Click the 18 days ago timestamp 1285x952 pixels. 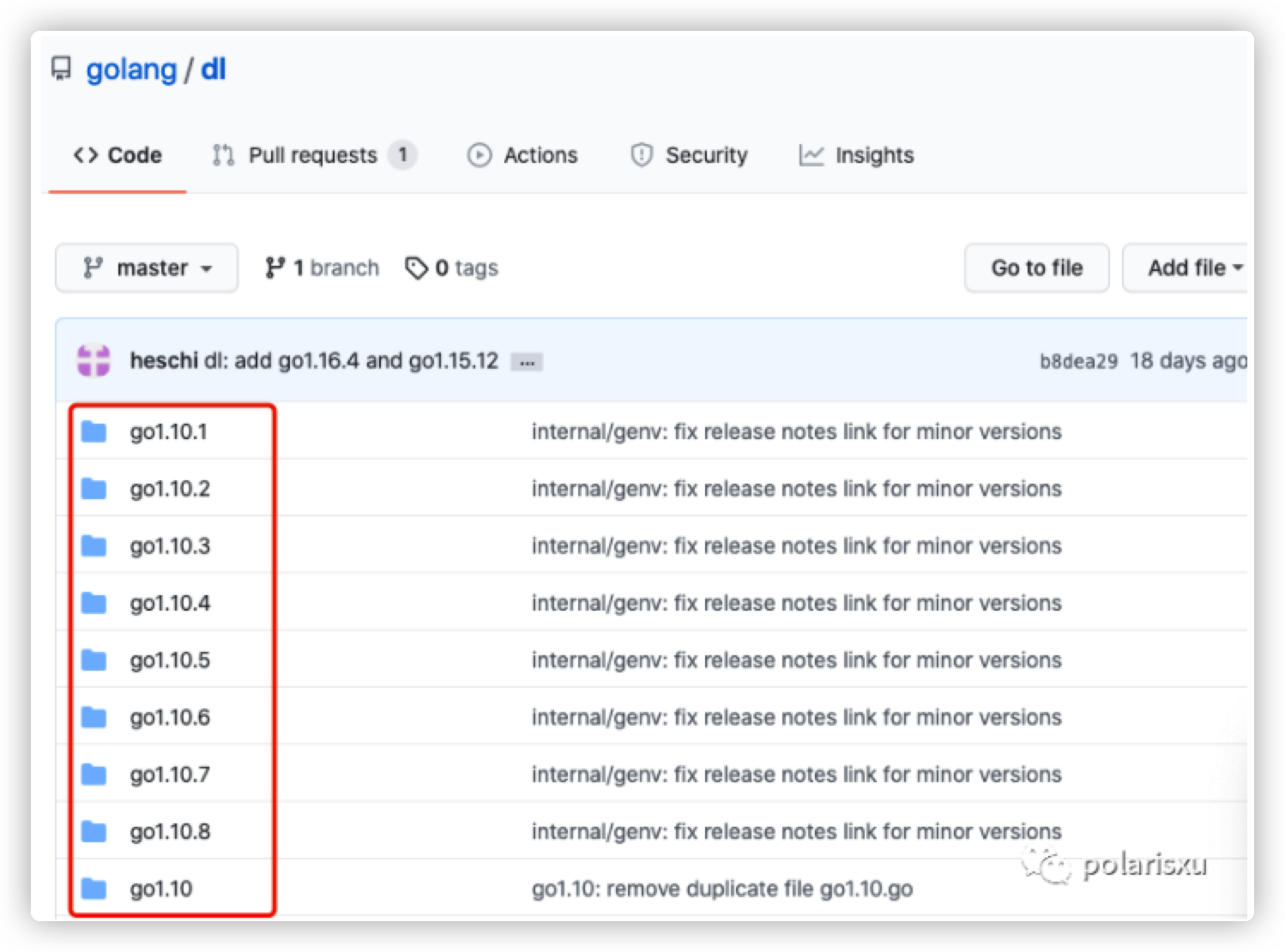point(1188,361)
